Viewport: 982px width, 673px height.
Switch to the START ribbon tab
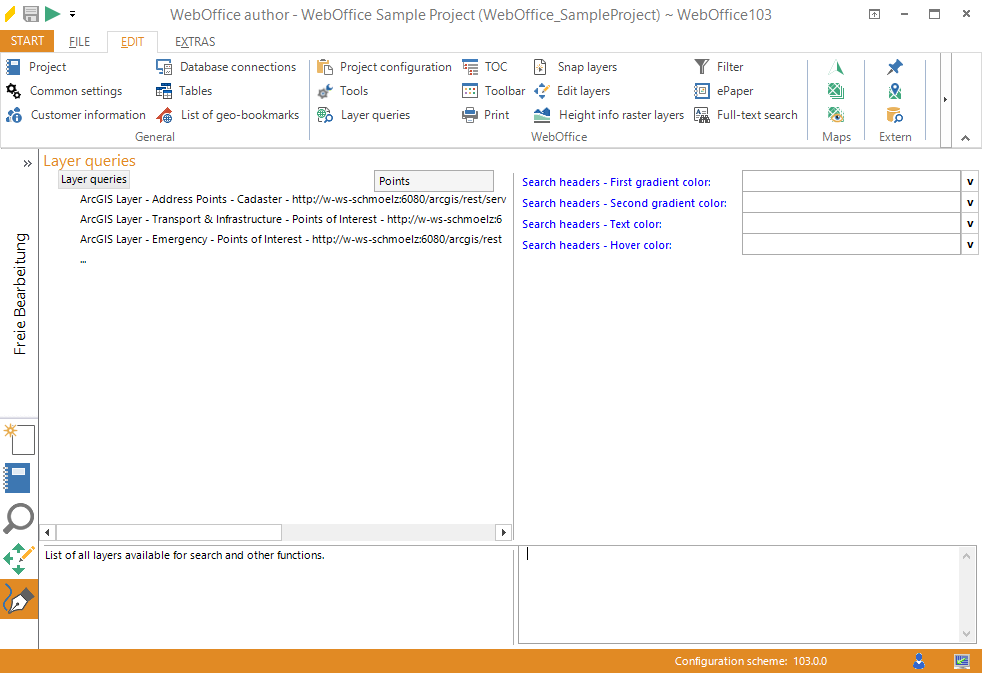[x=27, y=41]
